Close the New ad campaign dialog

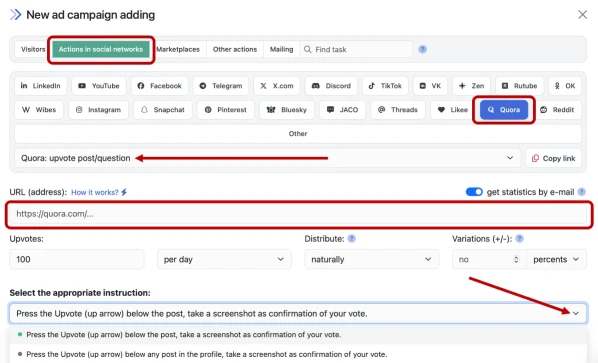[x=582, y=14]
